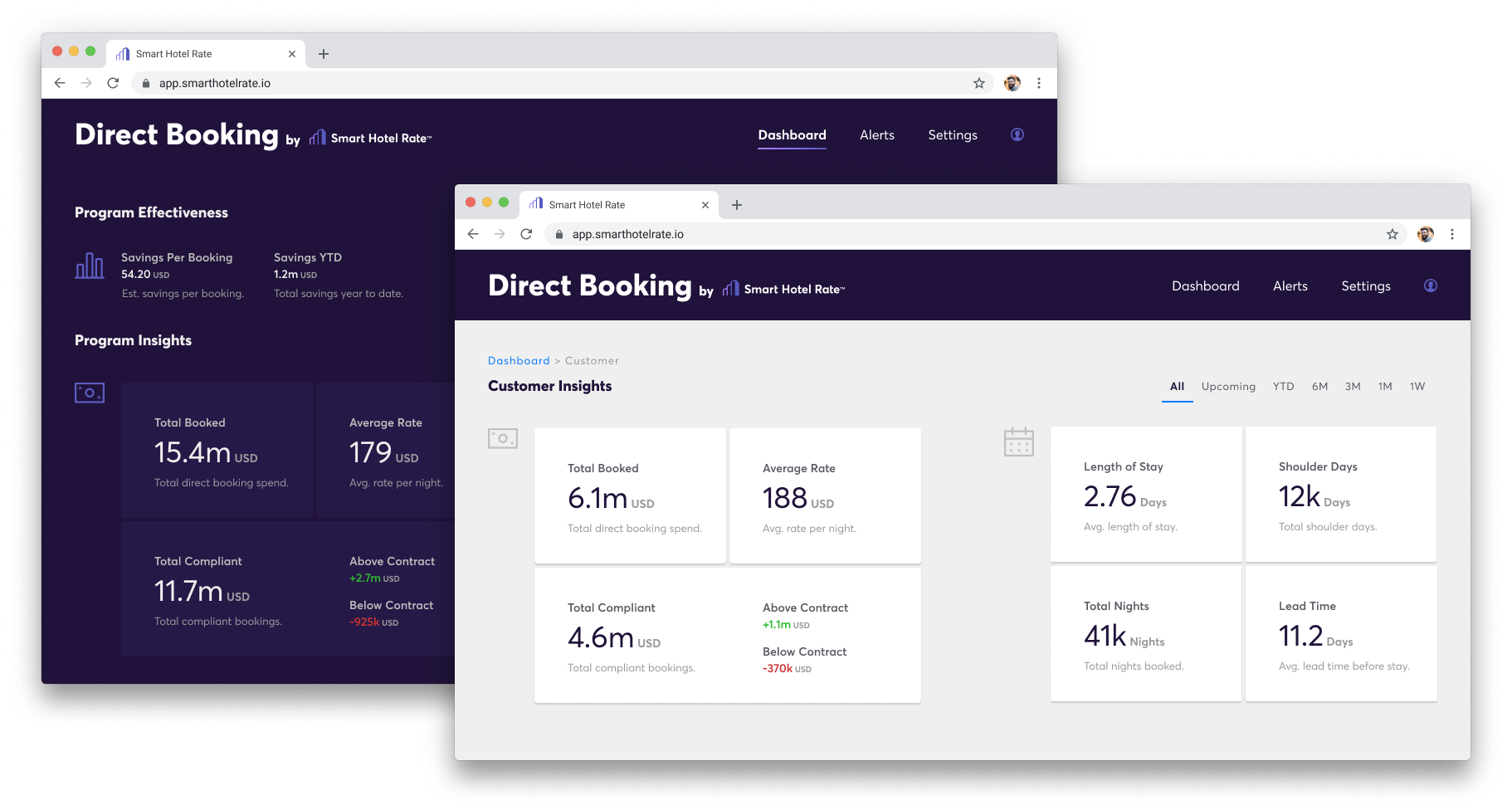
Task: Click the Dashboard breadcrumb link
Action: 519,361
